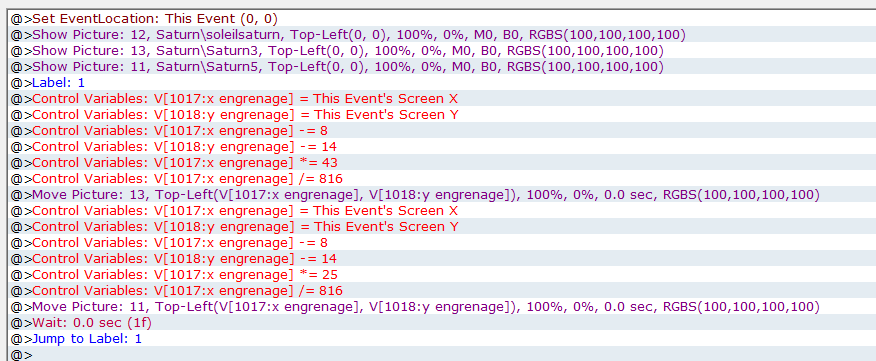Select the x engrenage *= 25 line
Viewport: 876px width, 361px height.
(x=441, y=274)
